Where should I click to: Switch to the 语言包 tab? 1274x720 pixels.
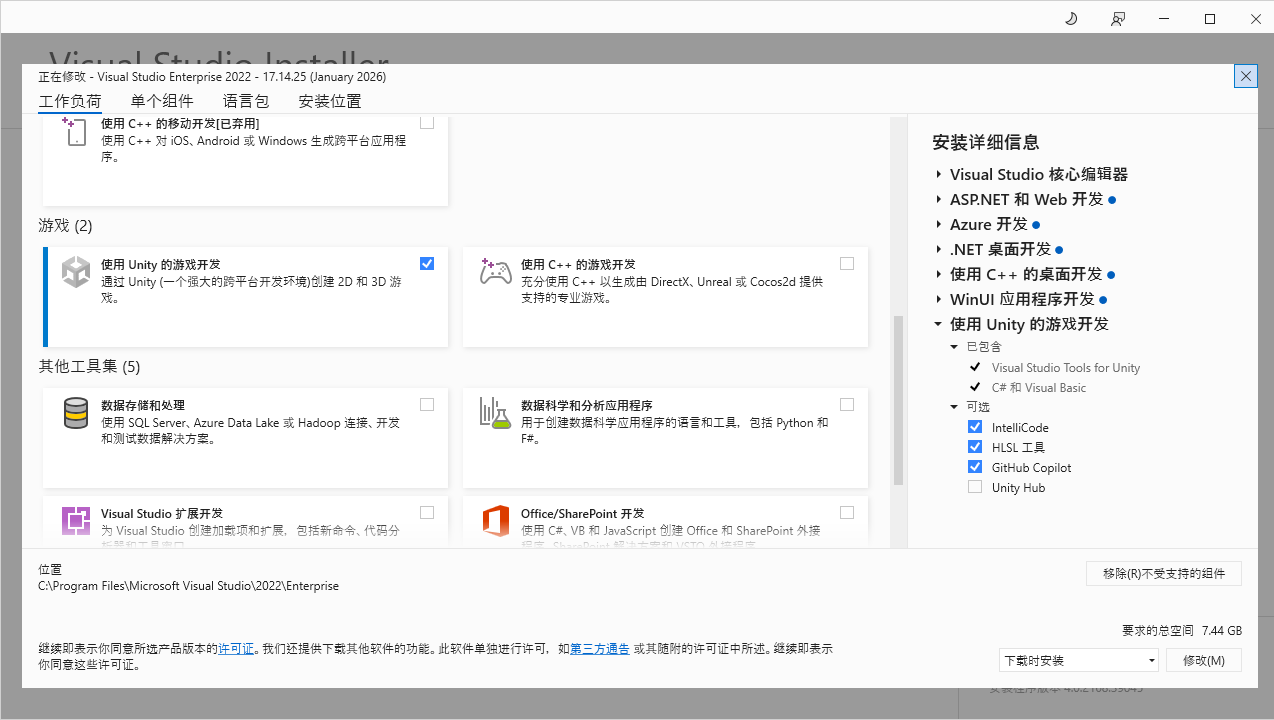coord(246,101)
